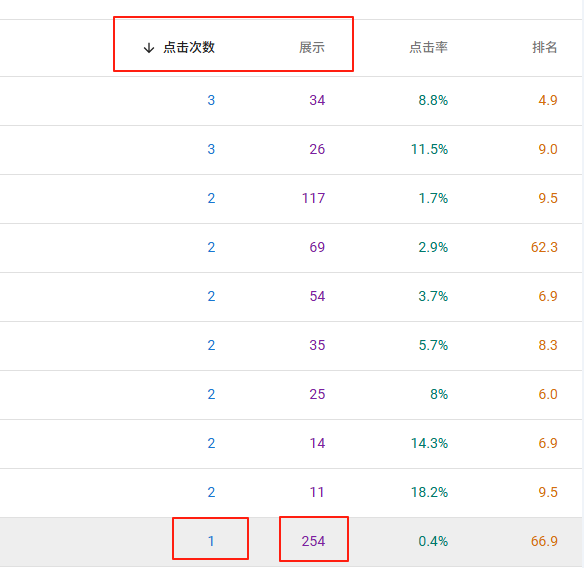The height and width of the screenshot is (568, 584).
Task: Sort by the 展示 column header
Action: coord(312,47)
